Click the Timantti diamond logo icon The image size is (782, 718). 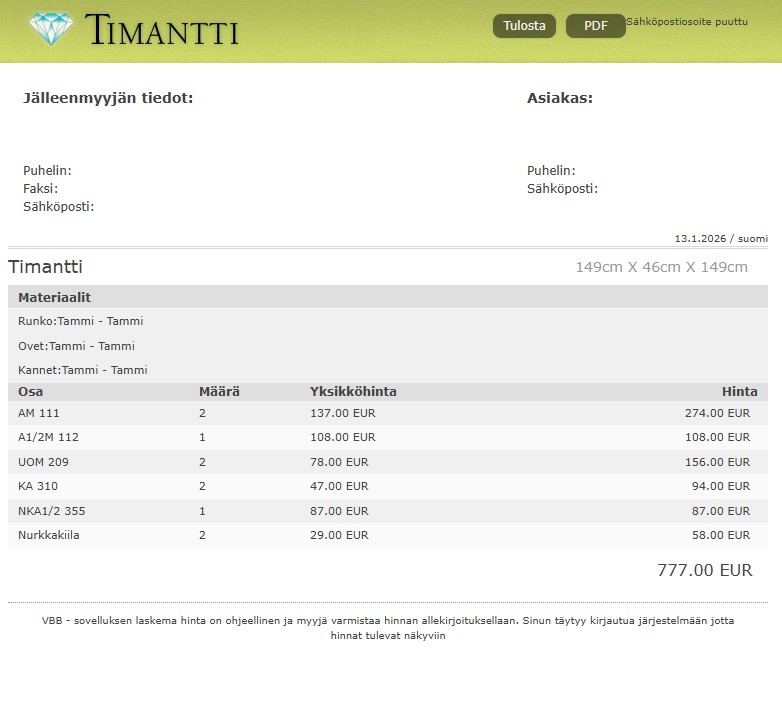51,29
